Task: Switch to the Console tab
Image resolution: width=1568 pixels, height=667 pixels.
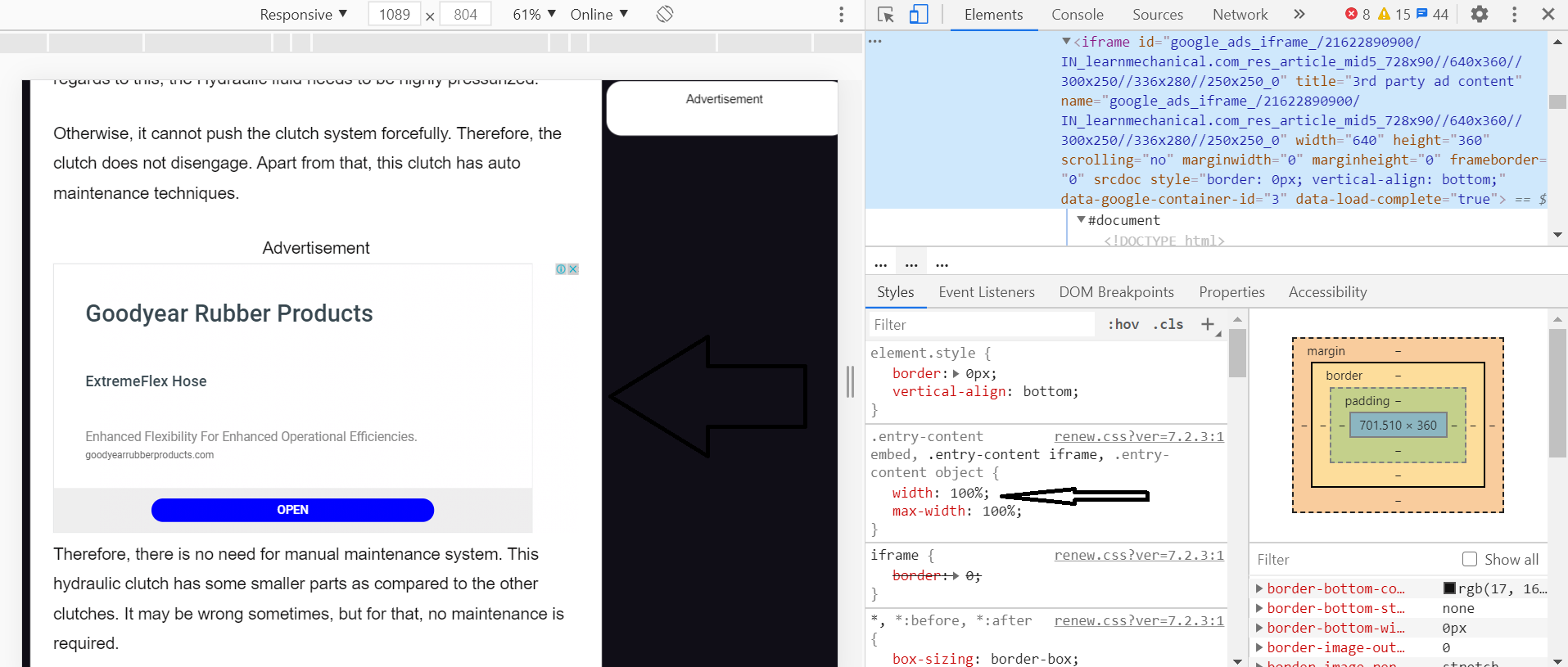Action: pos(1078,15)
